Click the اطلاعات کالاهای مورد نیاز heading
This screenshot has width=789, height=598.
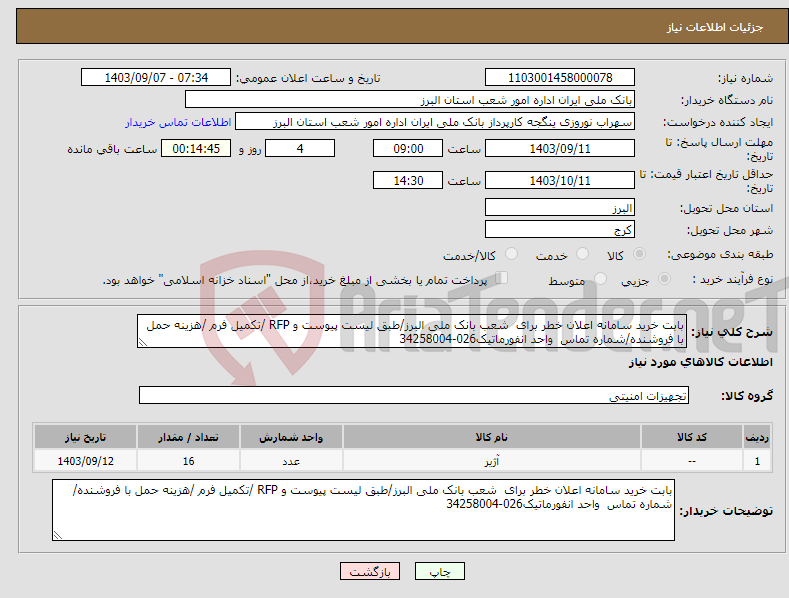[x=700, y=362]
